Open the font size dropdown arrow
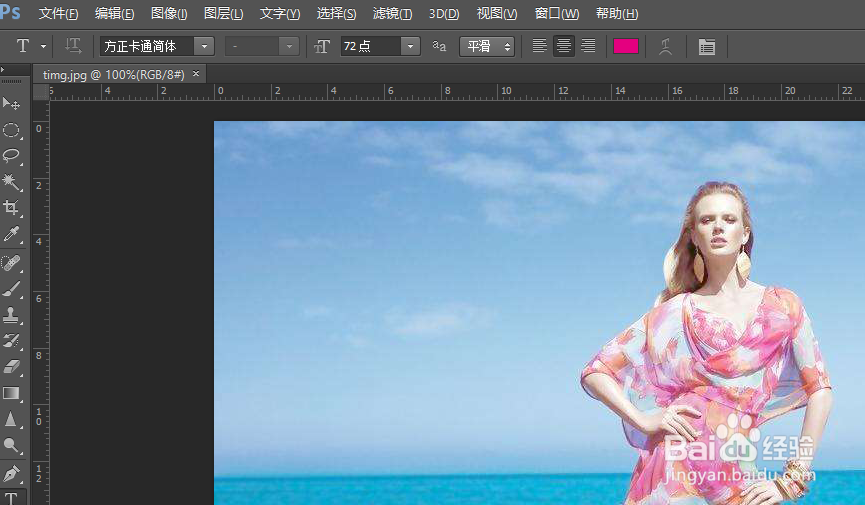Viewport: 865px width, 505px height. (x=410, y=46)
